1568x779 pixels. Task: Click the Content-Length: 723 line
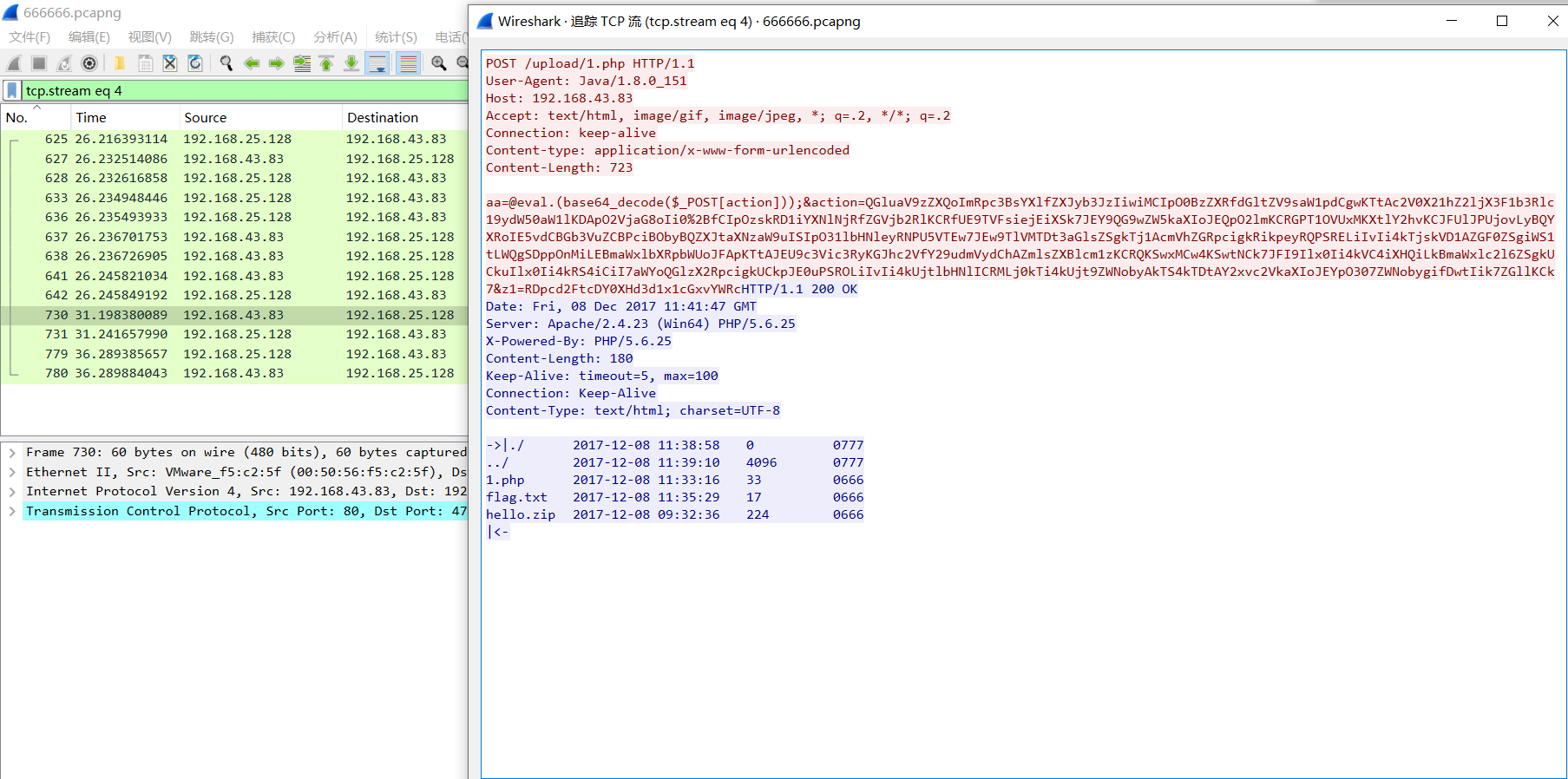[559, 167]
